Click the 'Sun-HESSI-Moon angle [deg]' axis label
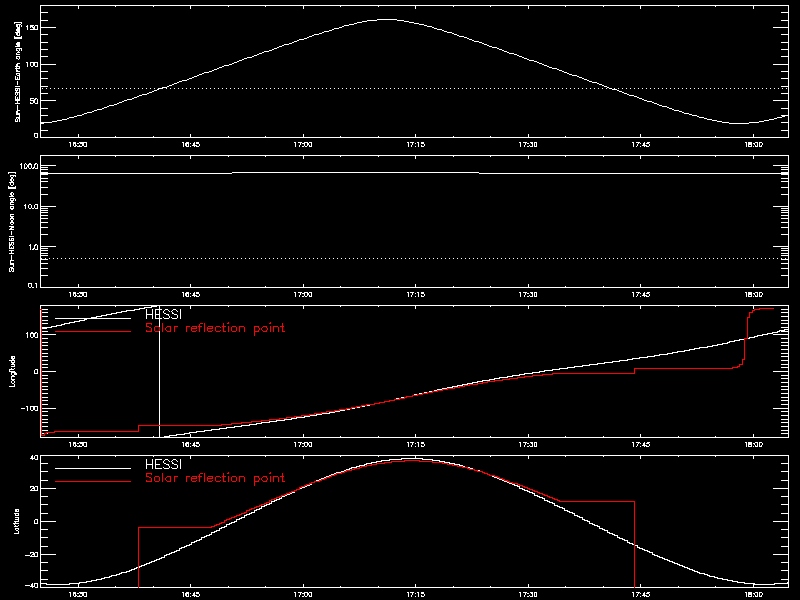This screenshot has width=800, height=600. (x=12, y=221)
